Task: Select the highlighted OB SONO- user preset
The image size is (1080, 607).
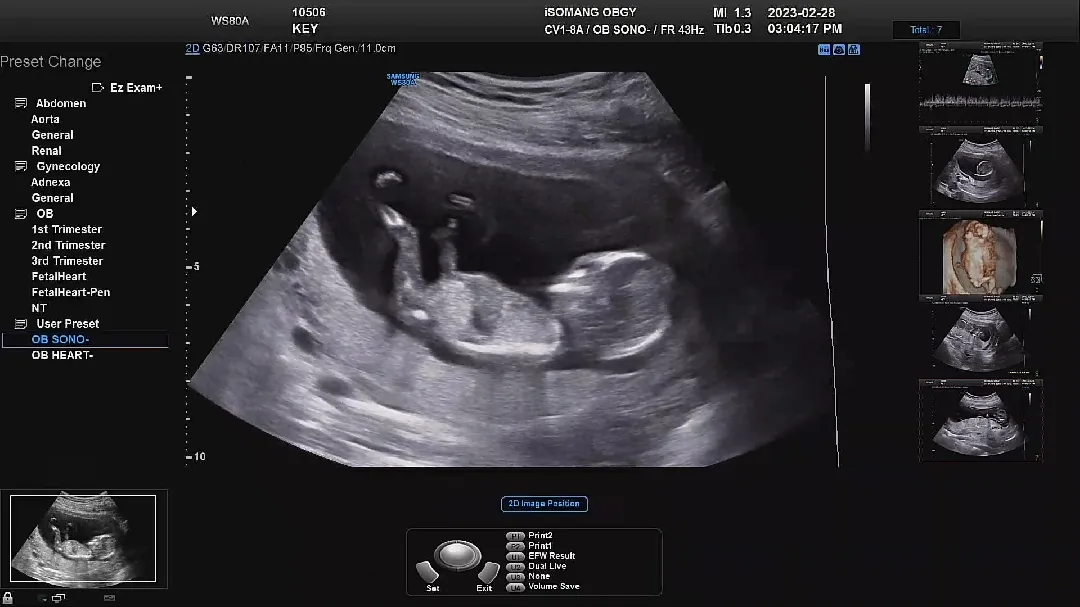Action: pos(85,339)
